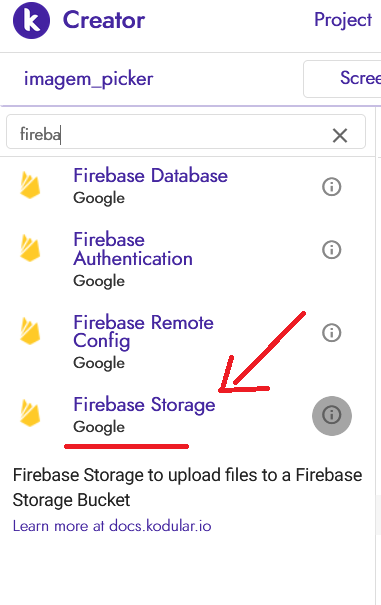Select the Firebase Authentication component label

click(x=133, y=249)
